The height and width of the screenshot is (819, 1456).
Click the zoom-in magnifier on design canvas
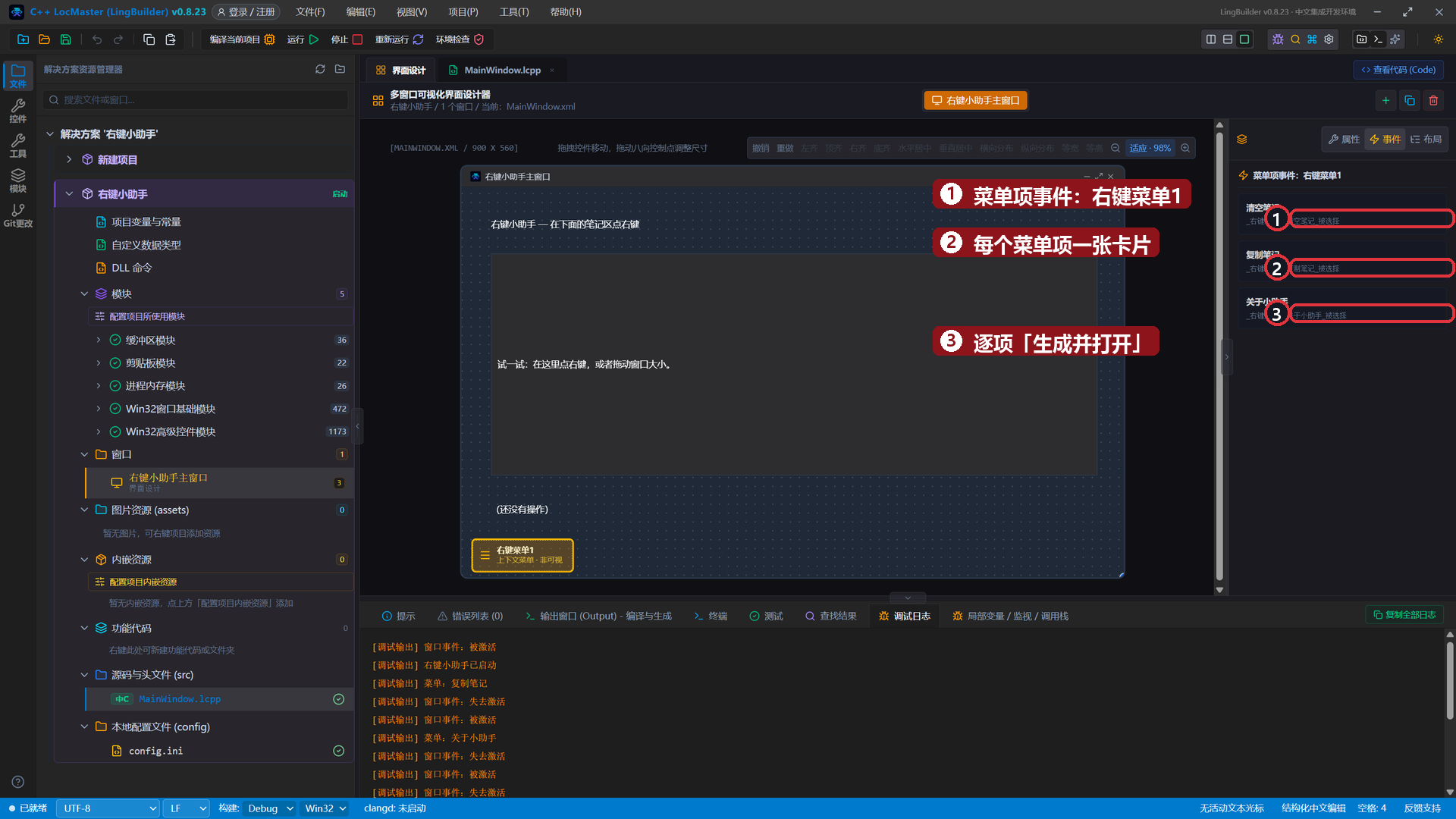[x=1185, y=148]
